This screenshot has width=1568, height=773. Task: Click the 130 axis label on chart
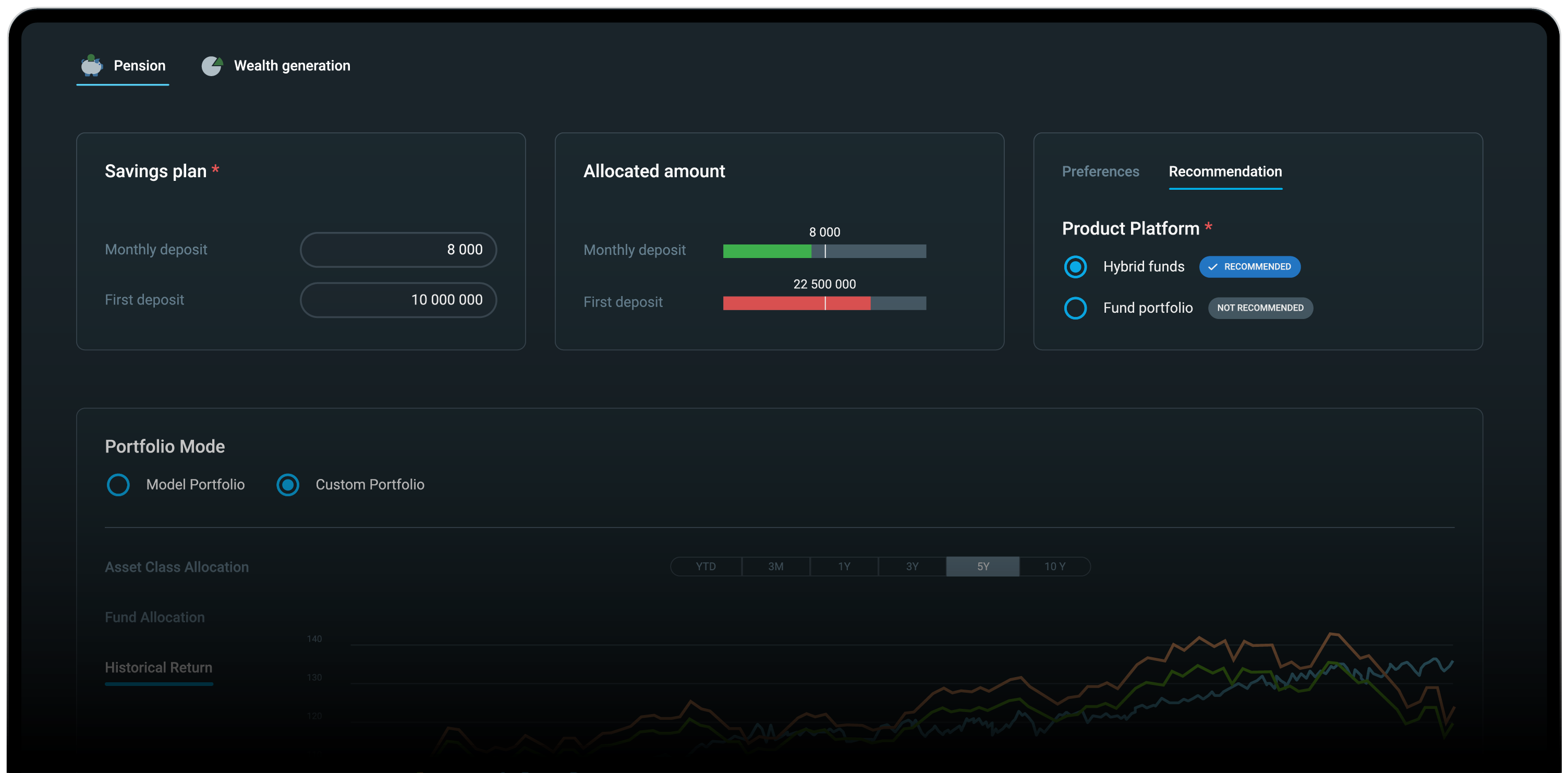click(314, 677)
